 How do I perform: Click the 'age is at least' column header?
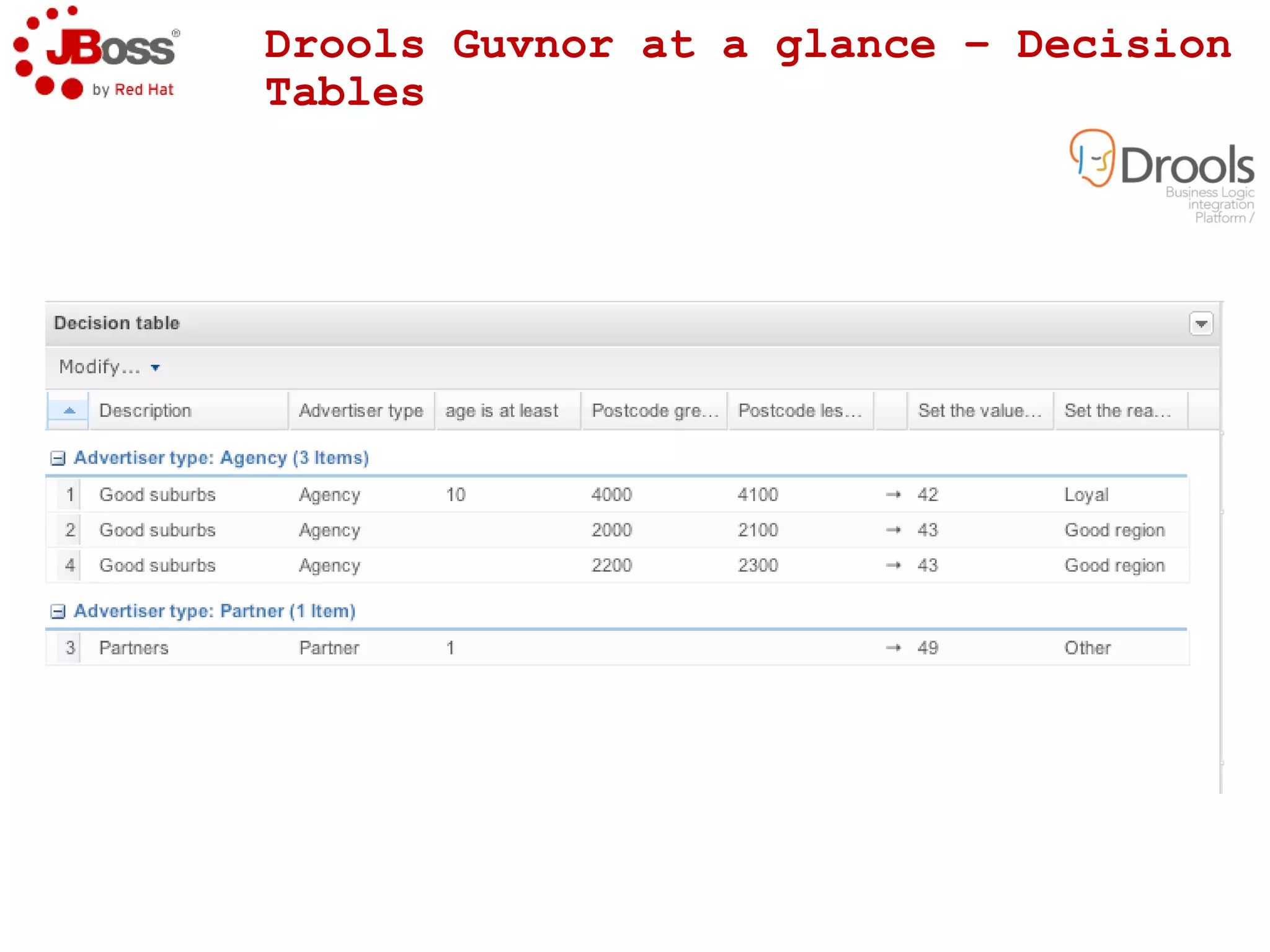coord(502,411)
